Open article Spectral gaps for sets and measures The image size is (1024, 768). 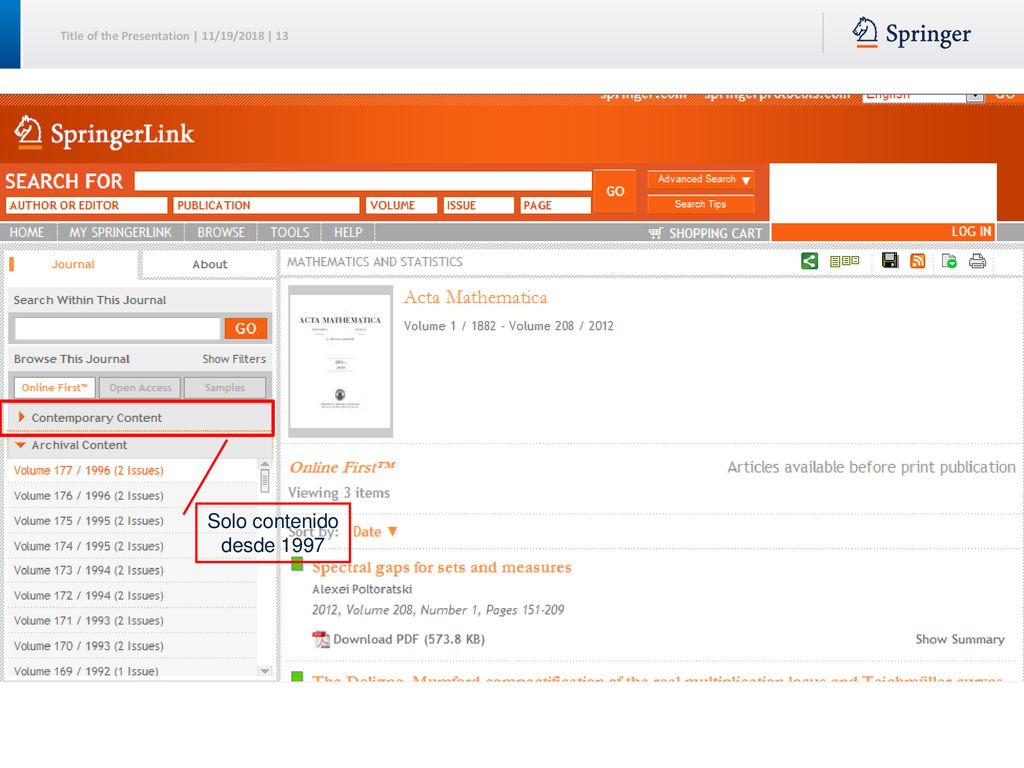pos(441,567)
